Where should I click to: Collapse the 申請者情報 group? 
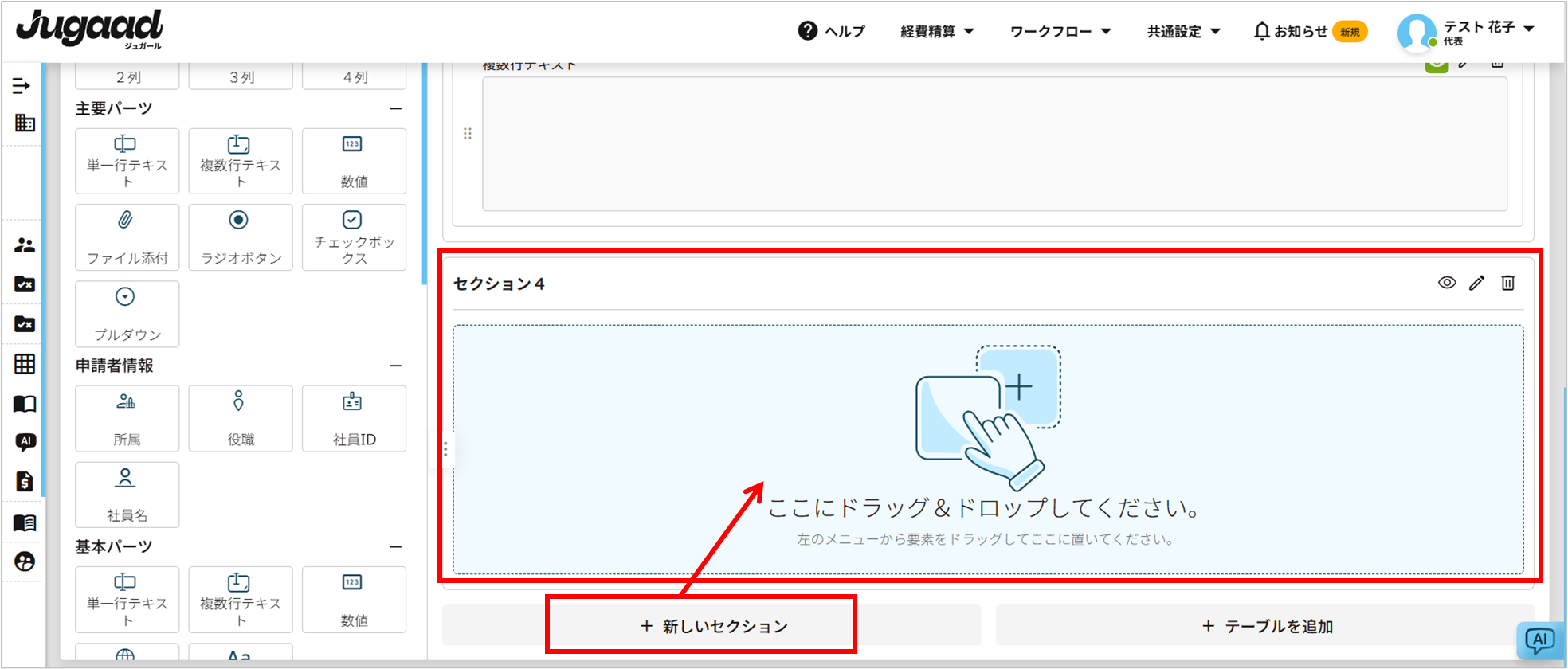(x=396, y=366)
